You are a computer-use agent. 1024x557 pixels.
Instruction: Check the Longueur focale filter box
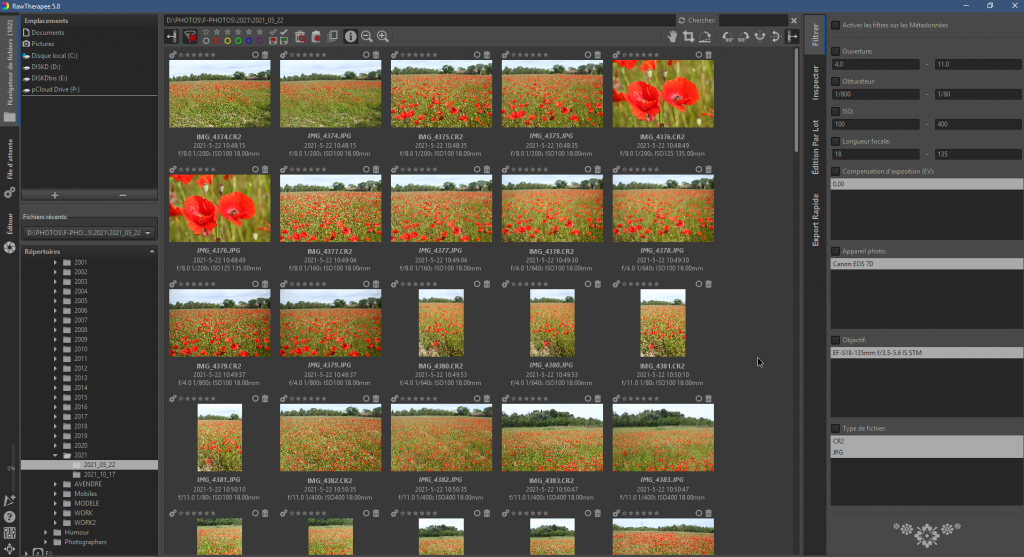pos(835,141)
